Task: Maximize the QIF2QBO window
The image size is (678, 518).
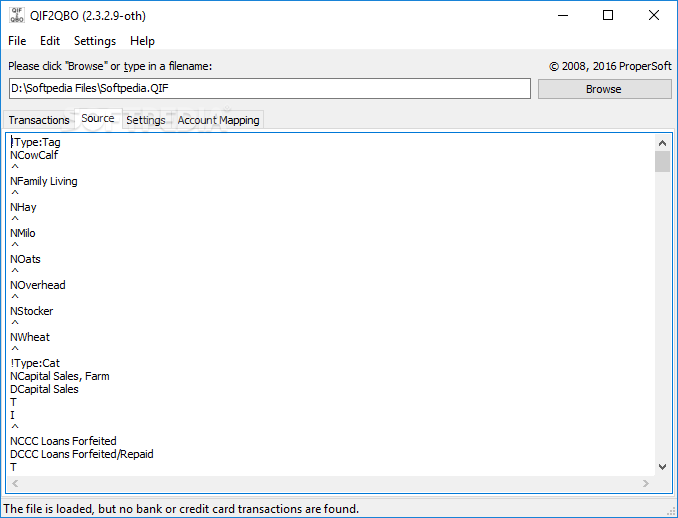Action: [608, 16]
